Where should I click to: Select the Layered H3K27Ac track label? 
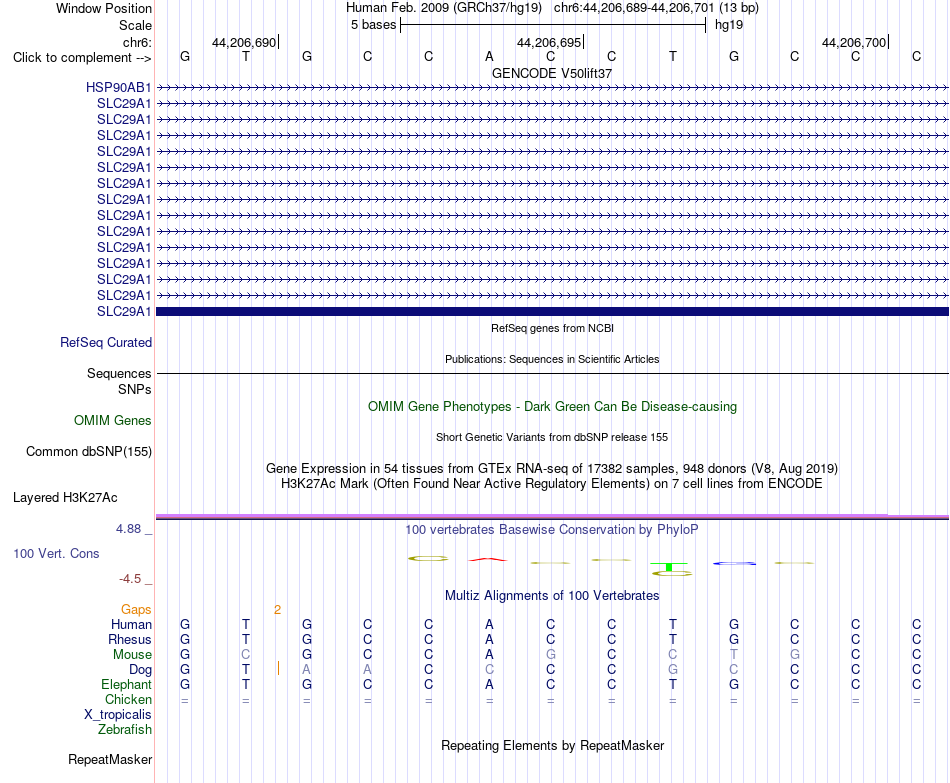click(x=65, y=498)
